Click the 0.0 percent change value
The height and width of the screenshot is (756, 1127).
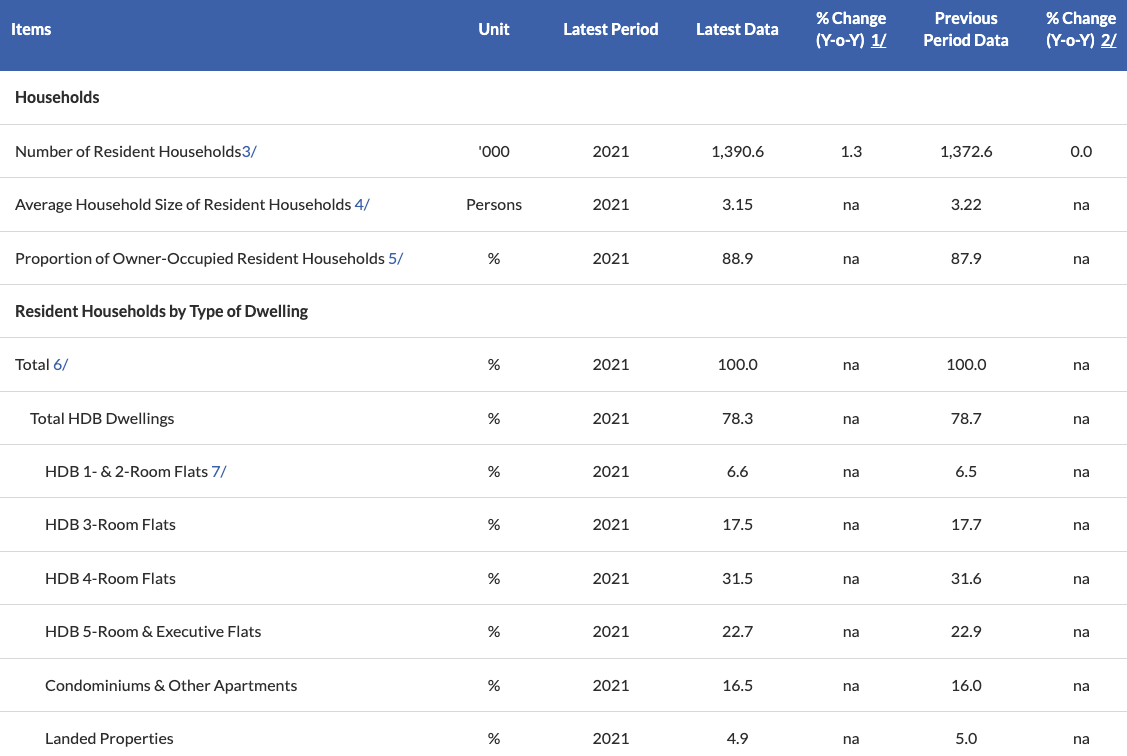(x=1081, y=152)
